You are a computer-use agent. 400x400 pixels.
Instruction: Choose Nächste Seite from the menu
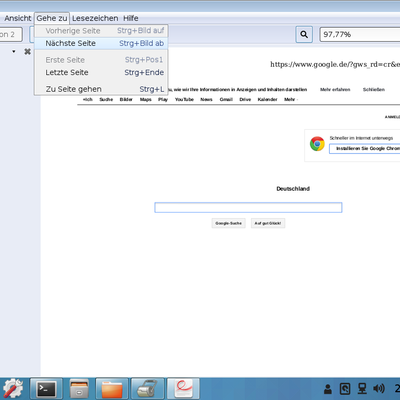(101, 43)
